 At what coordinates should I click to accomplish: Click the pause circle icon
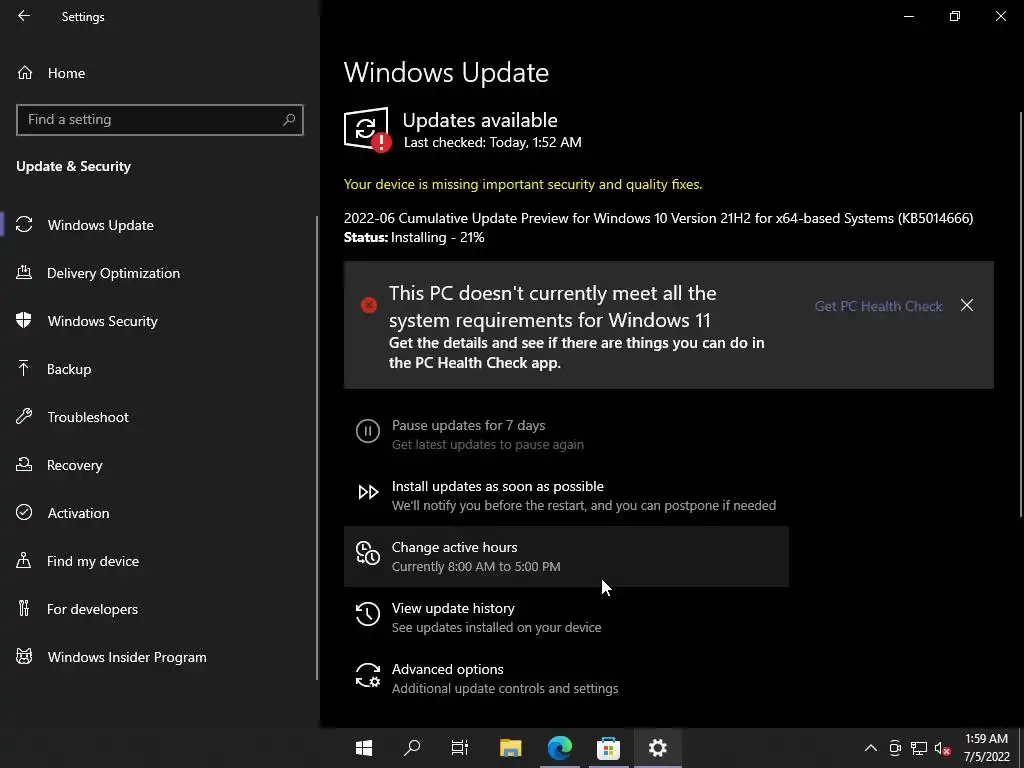[x=368, y=431]
